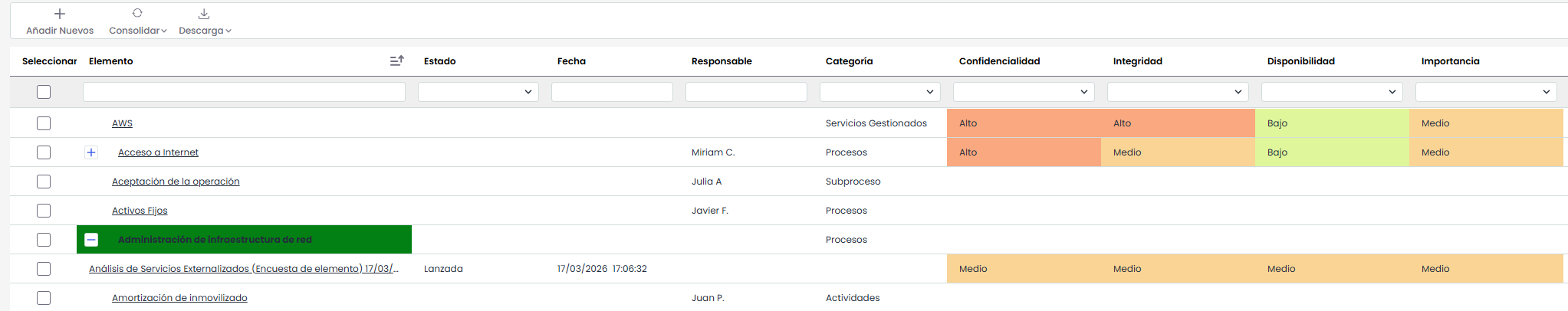The height and width of the screenshot is (311, 1568).
Task: Click the red Alto Confidencialidad cell for AWS
Action: [x=1023, y=123]
